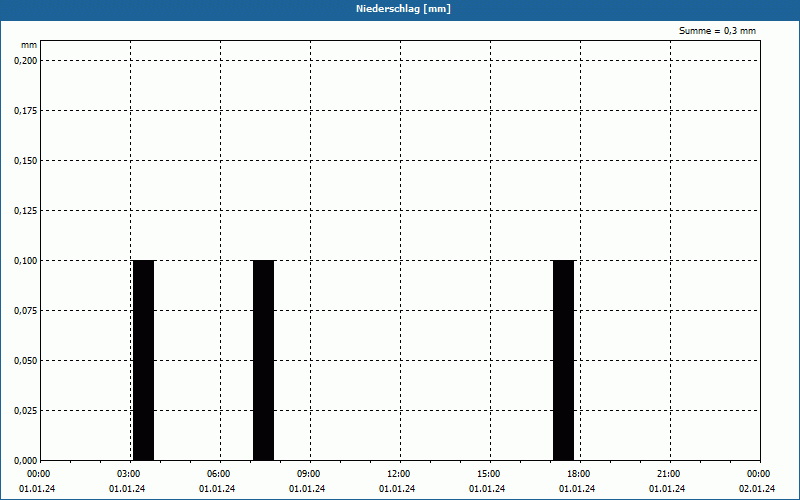Select the "Summe = 0,3 mm" total label
This screenshot has height=500, width=800.
point(717,31)
